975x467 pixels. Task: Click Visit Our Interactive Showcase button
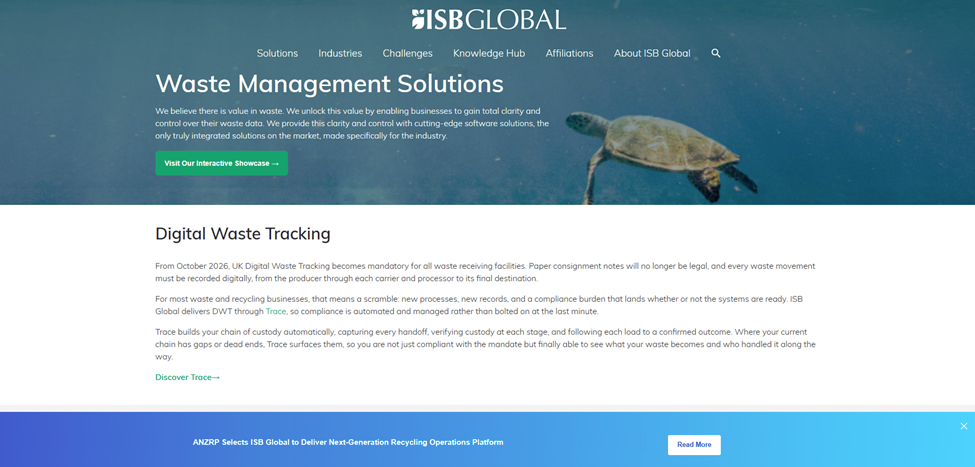point(221,163)
